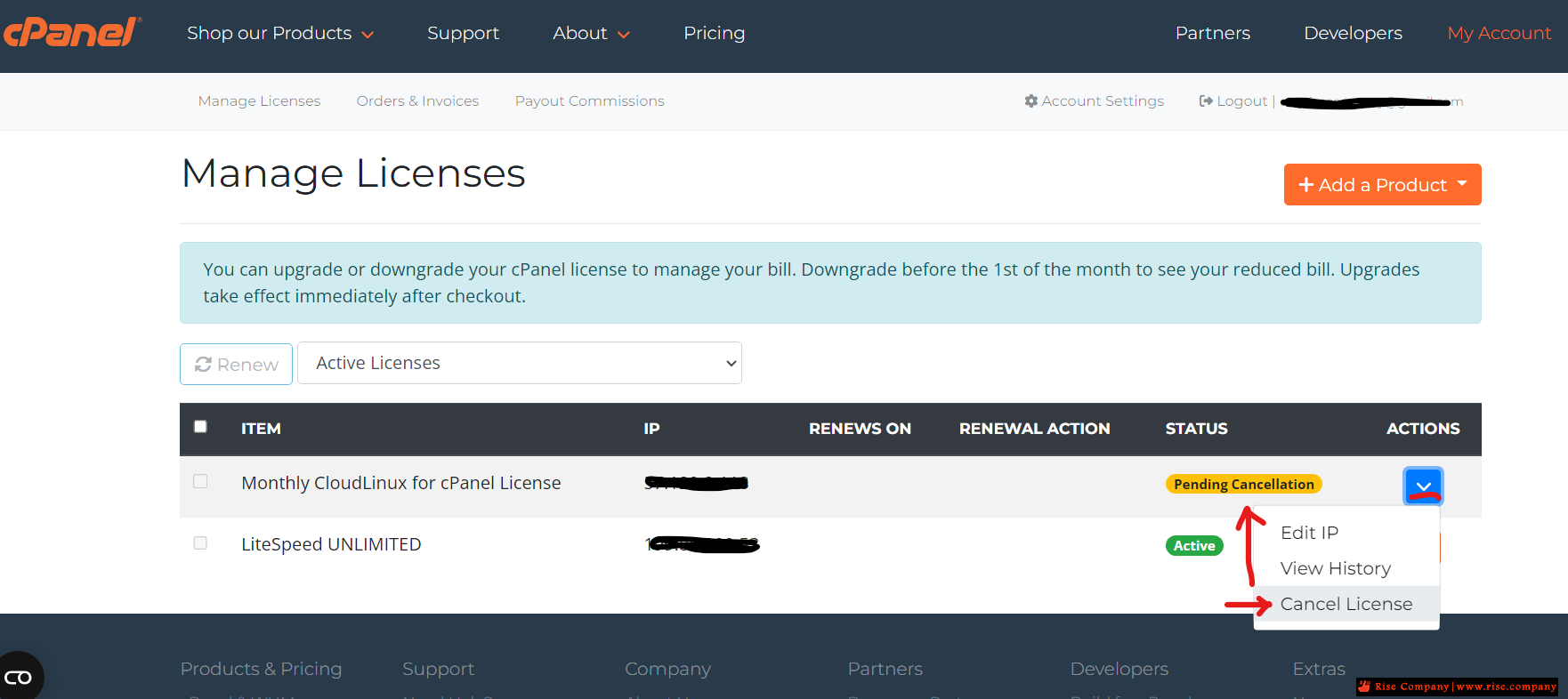Click the Manage Licenses page heading

coord(353,173)
